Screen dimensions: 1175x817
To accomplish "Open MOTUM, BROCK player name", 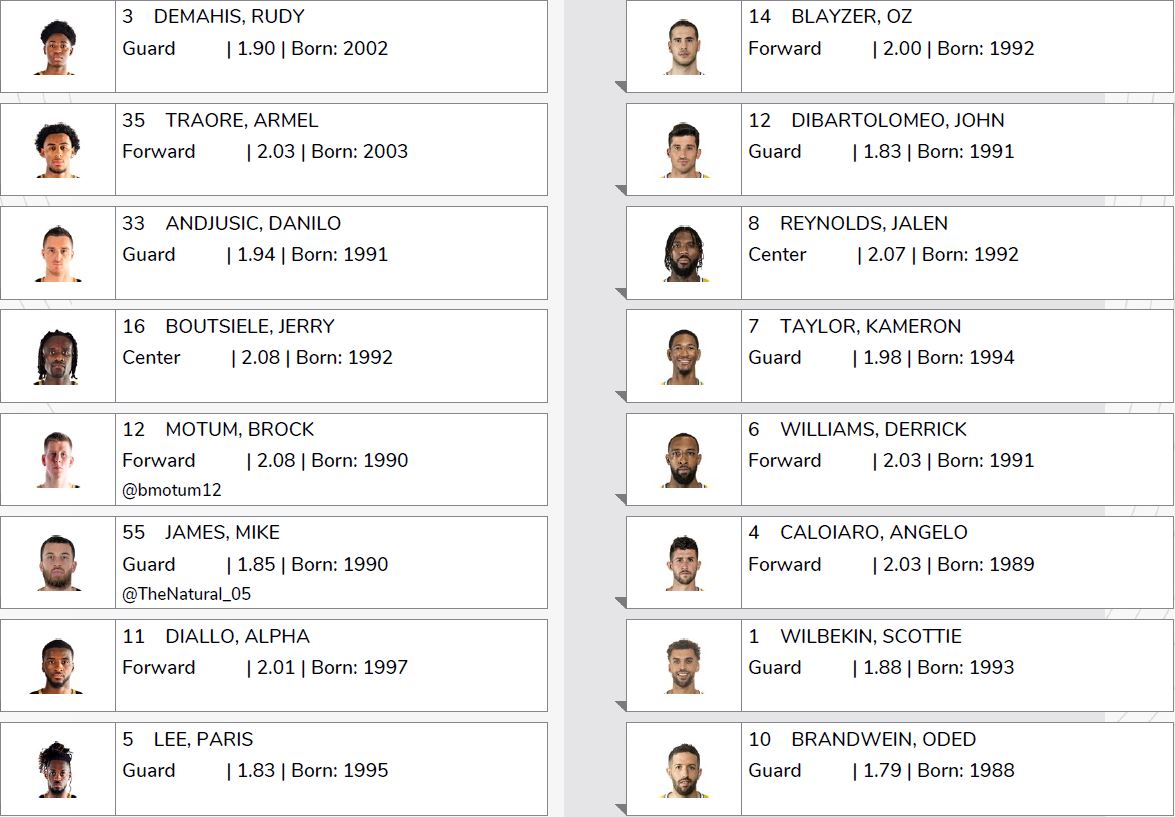I will (240, 429).
